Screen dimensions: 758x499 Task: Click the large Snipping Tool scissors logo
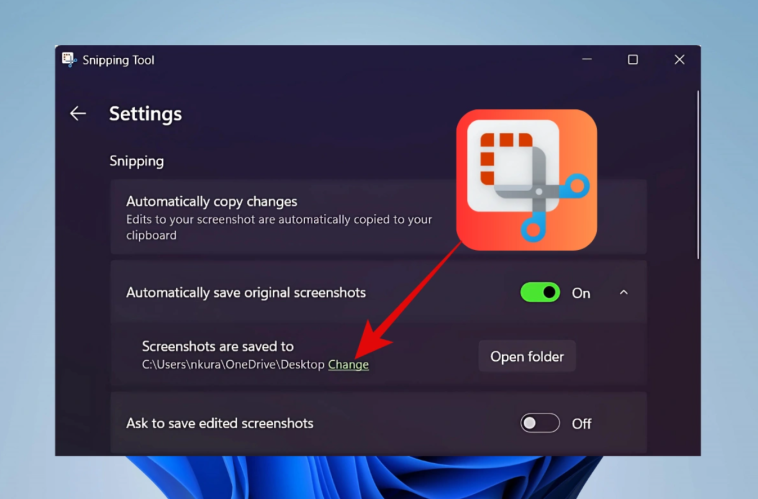(527, 179)
